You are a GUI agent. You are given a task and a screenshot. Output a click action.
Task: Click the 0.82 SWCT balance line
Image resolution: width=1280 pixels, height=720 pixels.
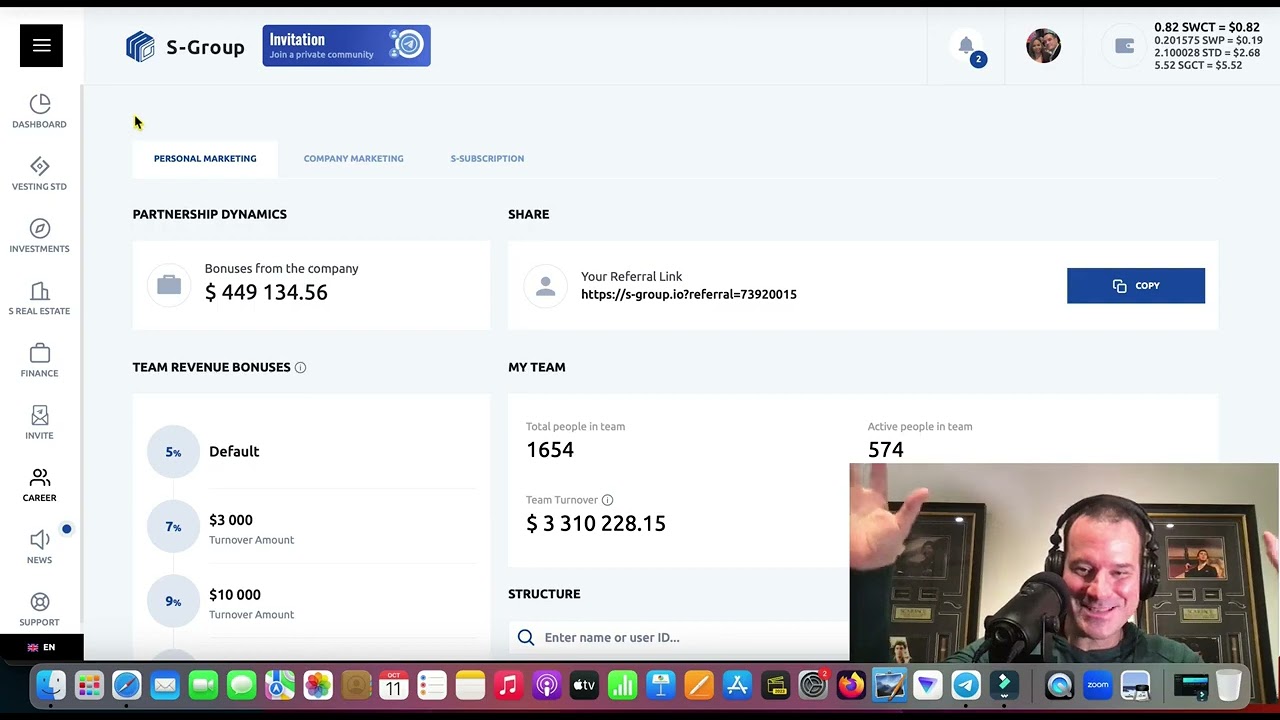click(1207, 27)
